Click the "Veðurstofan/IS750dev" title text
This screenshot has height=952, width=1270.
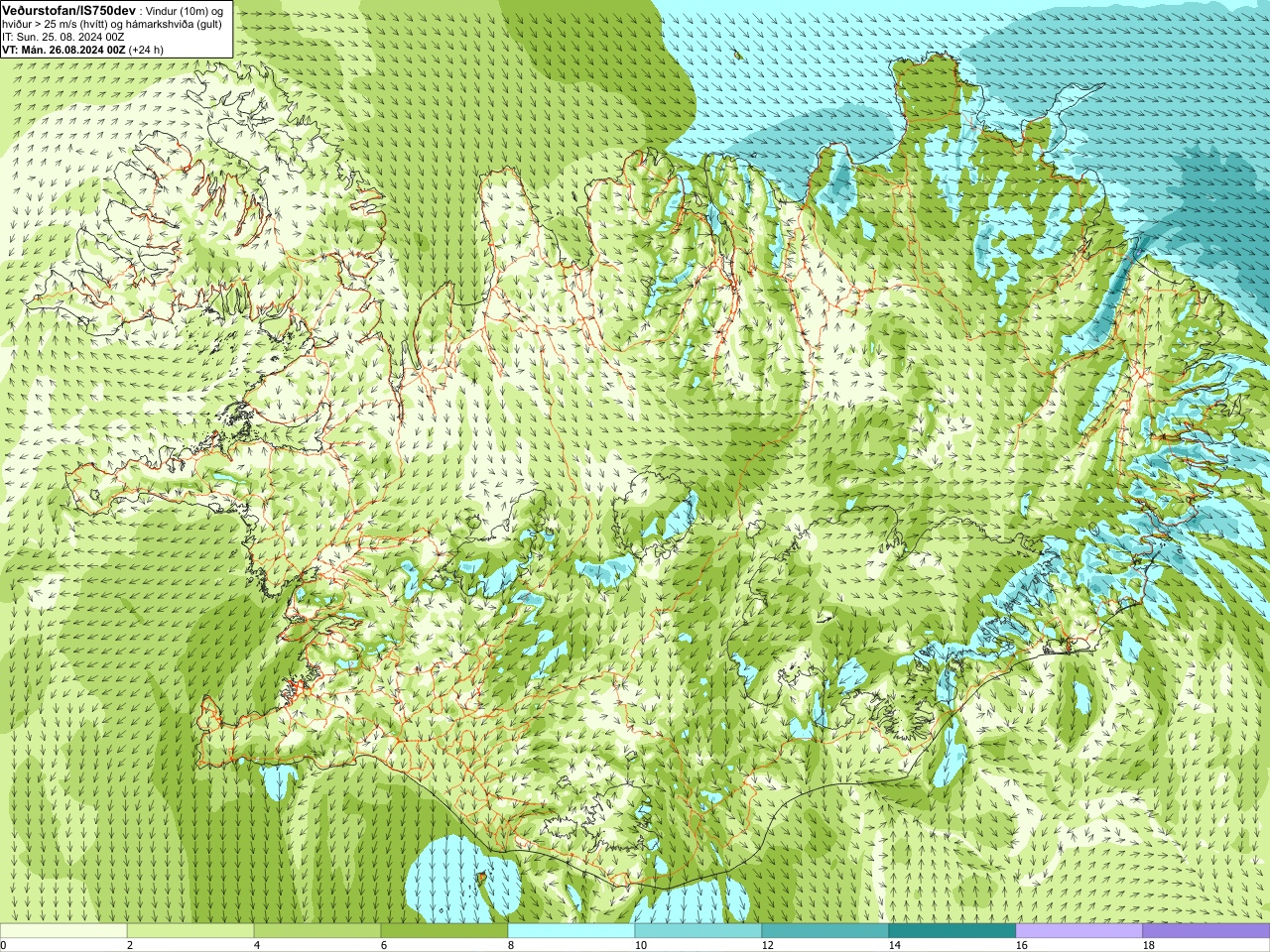tap(69, 10)
